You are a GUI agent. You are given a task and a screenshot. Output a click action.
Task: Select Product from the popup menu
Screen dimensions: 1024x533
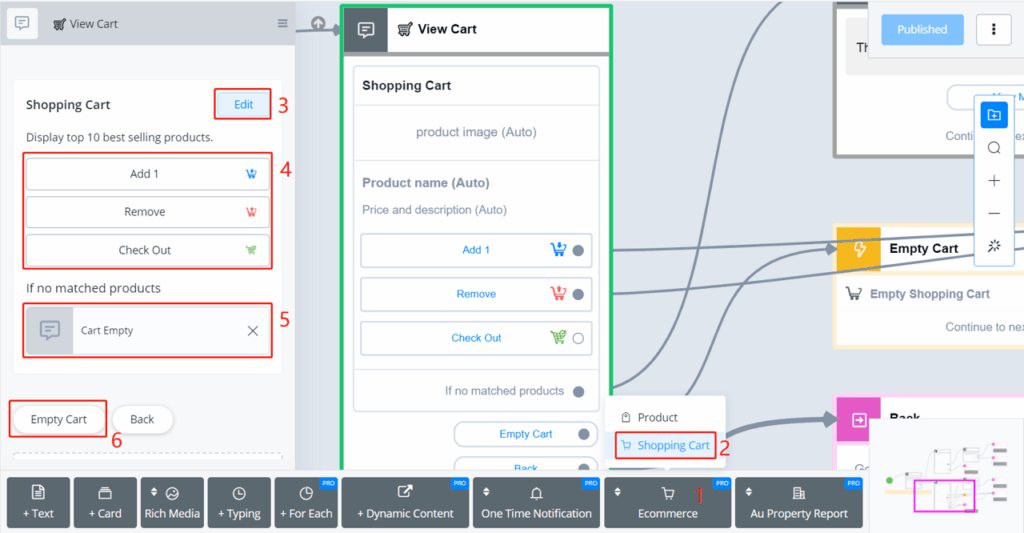click(x=657, y=417)
